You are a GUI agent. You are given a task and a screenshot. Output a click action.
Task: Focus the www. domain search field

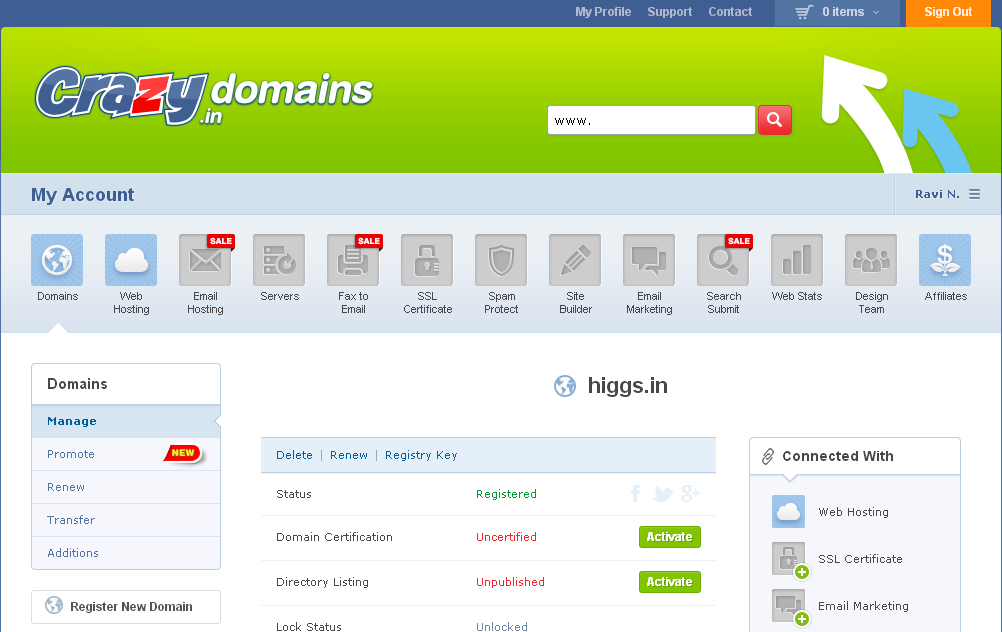651,120
